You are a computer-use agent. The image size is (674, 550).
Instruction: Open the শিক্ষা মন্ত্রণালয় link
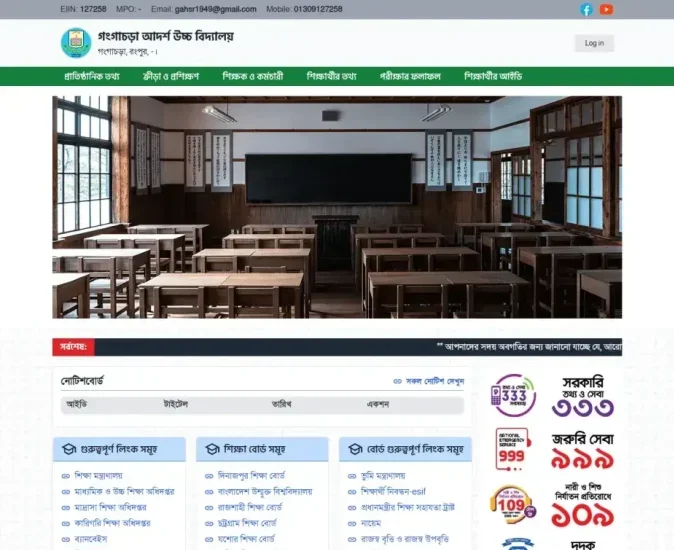[98, 476]
